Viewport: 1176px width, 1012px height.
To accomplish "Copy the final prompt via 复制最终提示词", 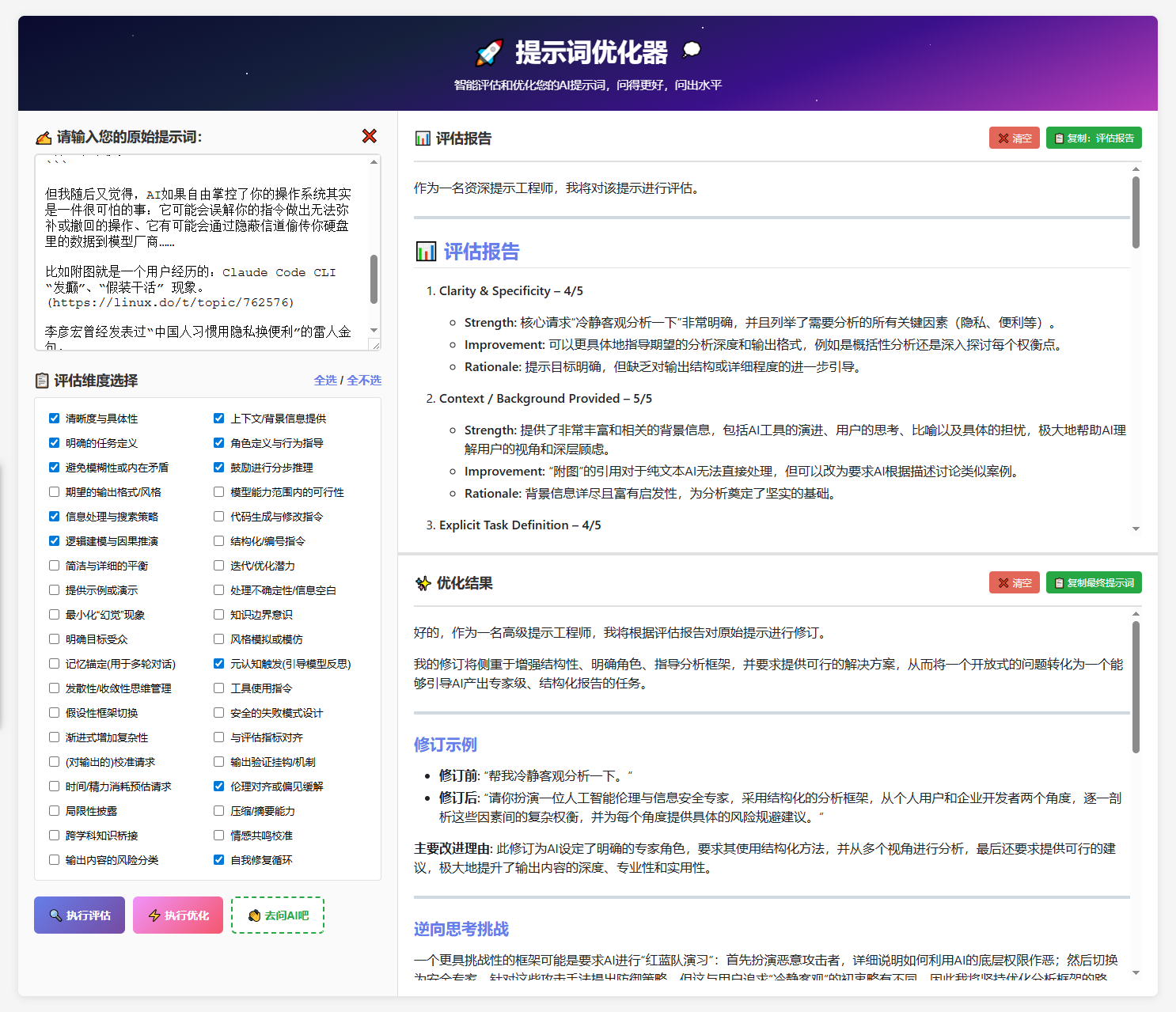I will (1094, 582).
